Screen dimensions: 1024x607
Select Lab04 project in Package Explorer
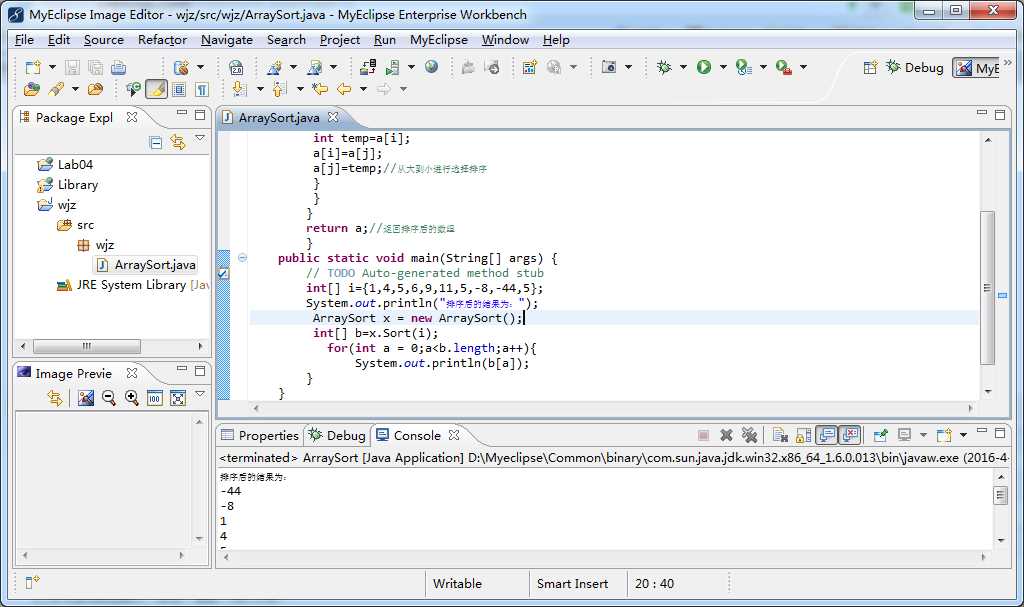click(x=65, y=165)
